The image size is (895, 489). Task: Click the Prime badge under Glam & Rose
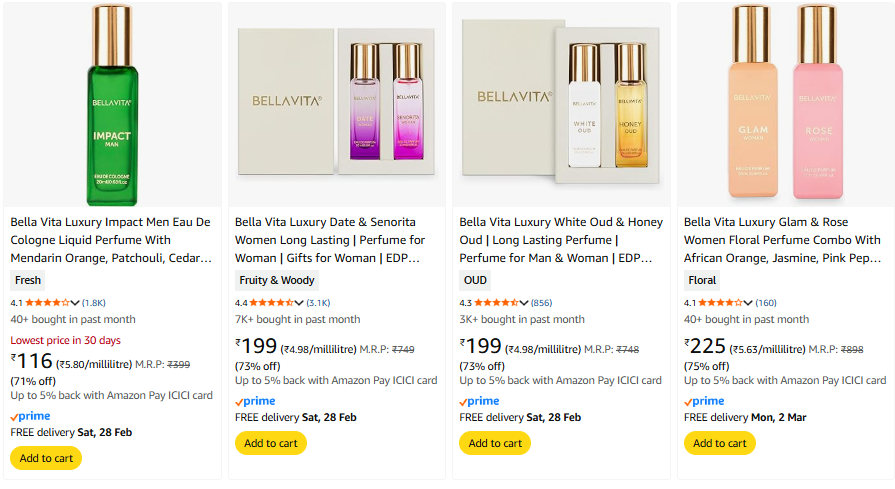coord(704,401)
